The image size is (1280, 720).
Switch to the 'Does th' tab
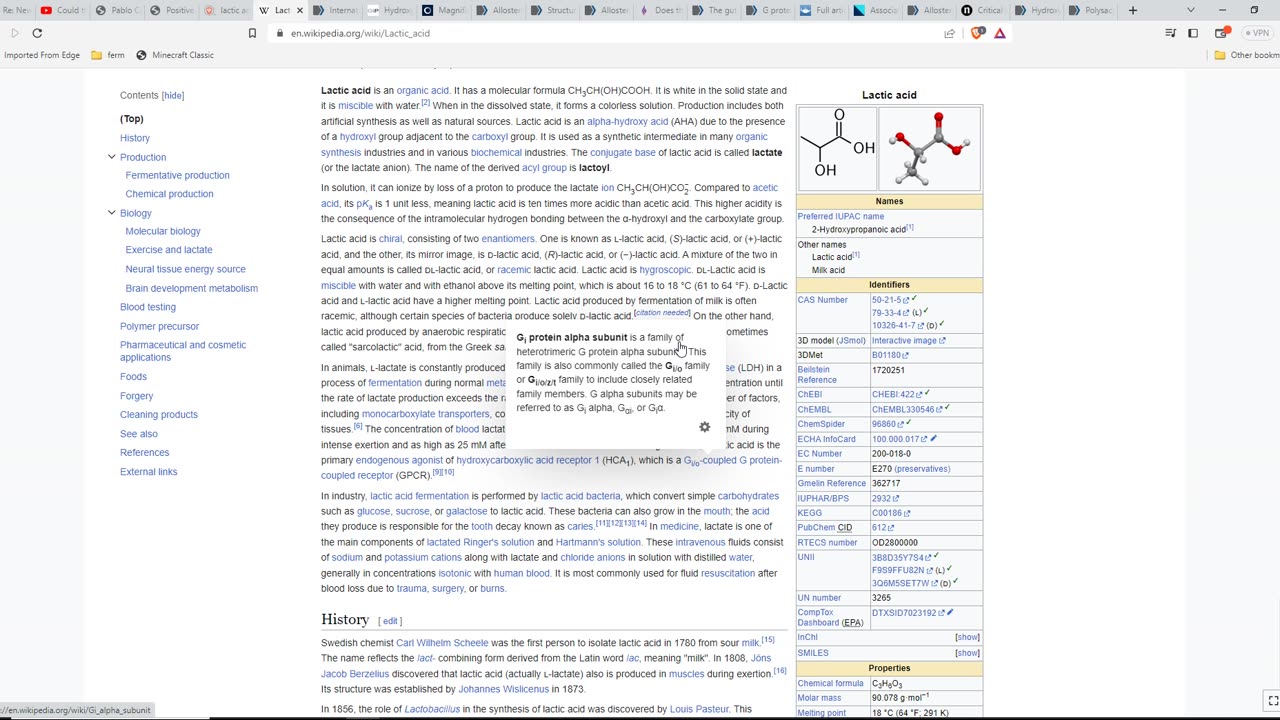[659, 10]
